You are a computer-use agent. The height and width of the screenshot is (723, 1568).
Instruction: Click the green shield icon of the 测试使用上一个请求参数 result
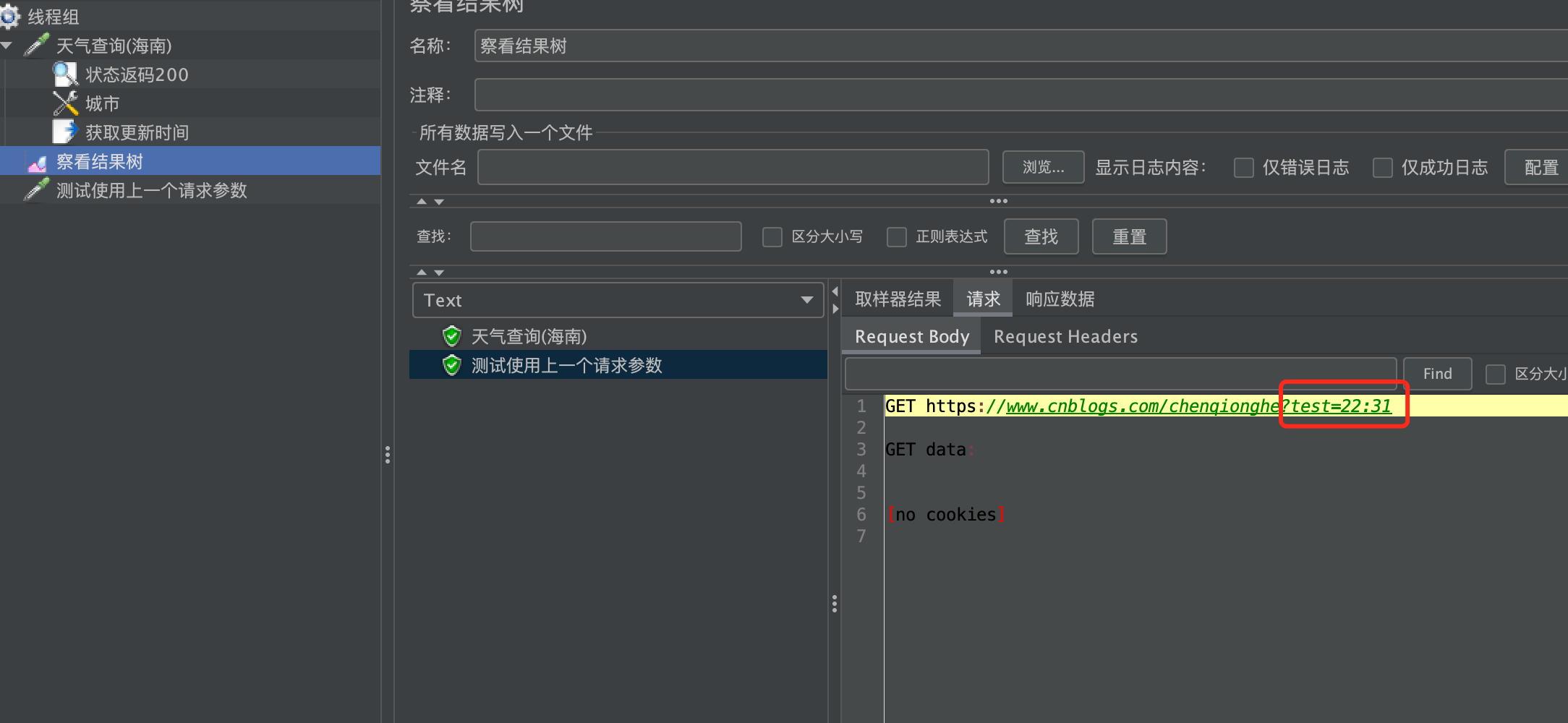tap(452, 365)
